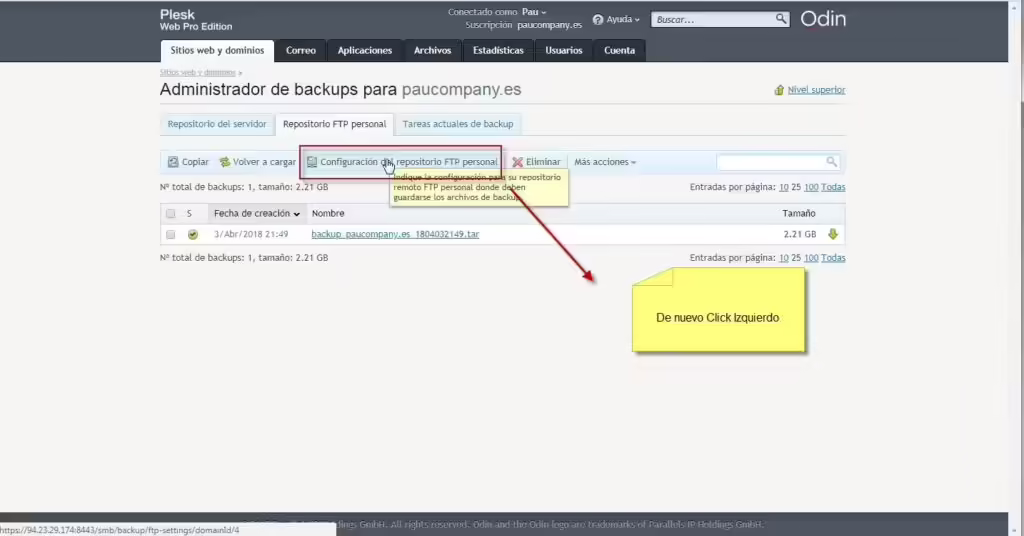
Task: Click the Ayuda question mark icon
Action: pyautogui.click(x=598, y=20)
